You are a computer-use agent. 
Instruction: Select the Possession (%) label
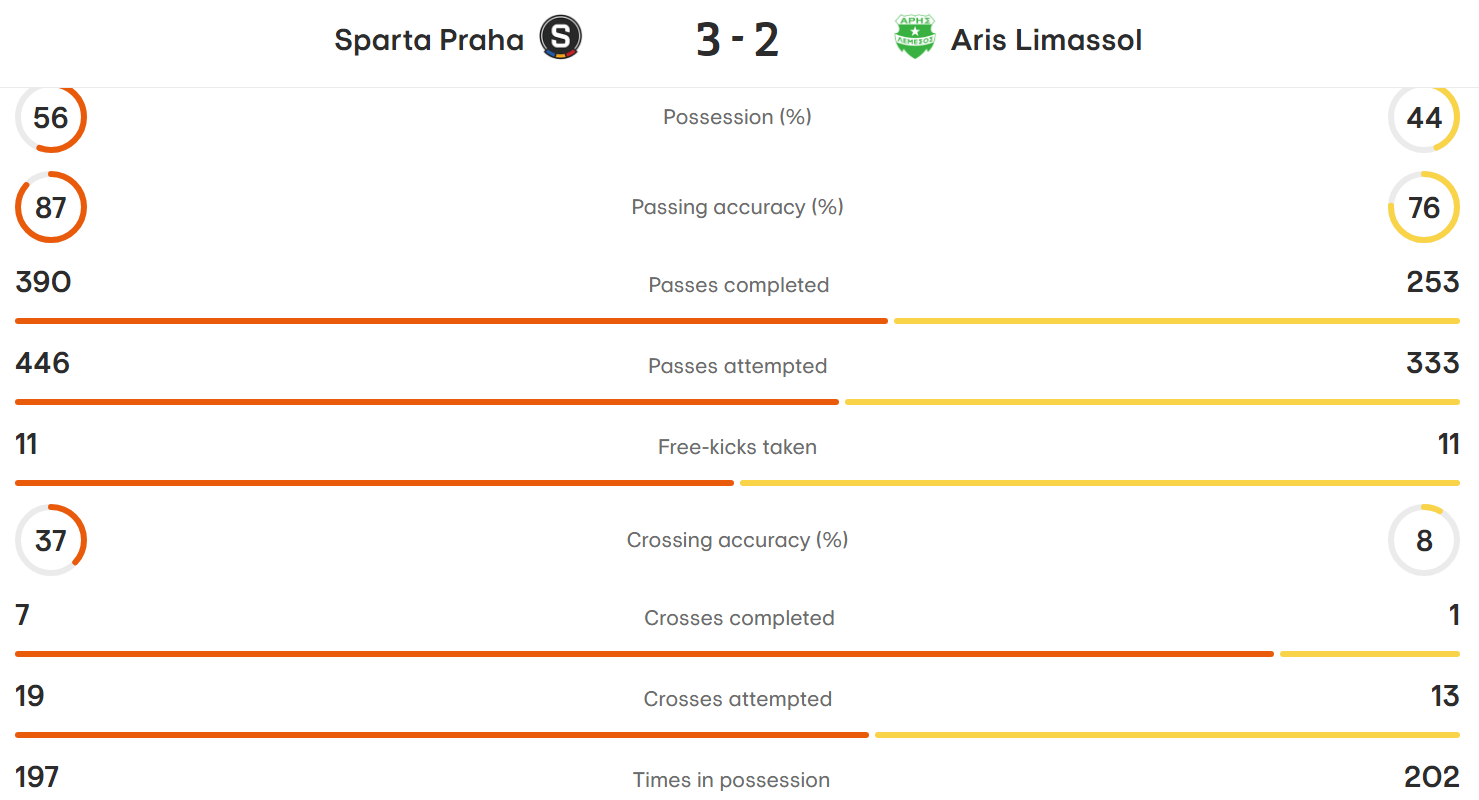click(738, 117)
